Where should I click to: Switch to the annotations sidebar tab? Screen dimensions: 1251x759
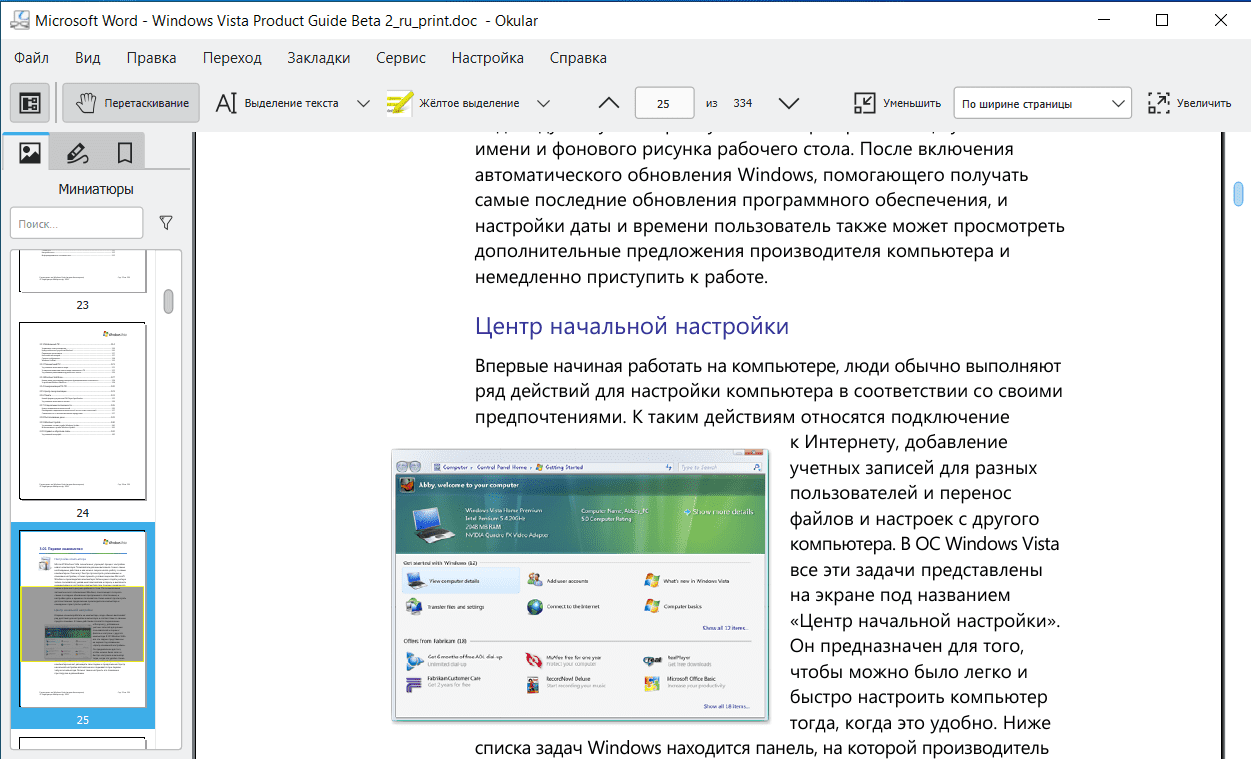click(77, 152)
